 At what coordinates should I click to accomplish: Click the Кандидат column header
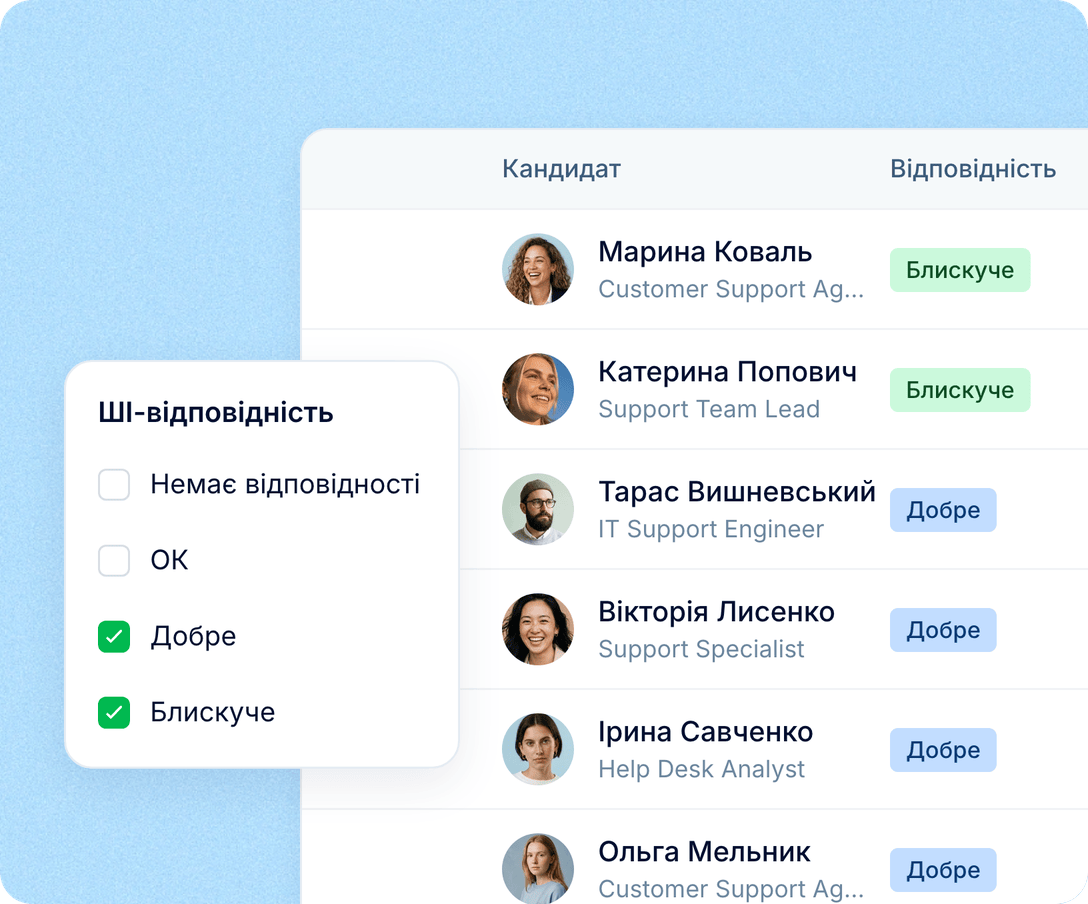[561, 169]
